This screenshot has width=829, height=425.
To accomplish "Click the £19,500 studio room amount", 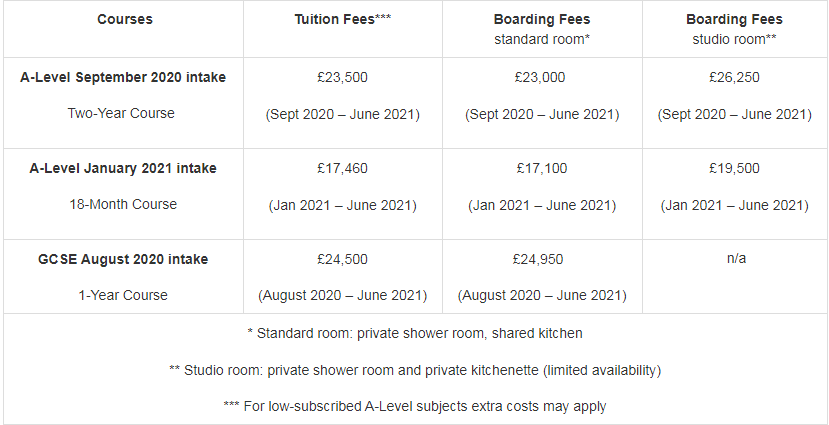I will 734,169.
